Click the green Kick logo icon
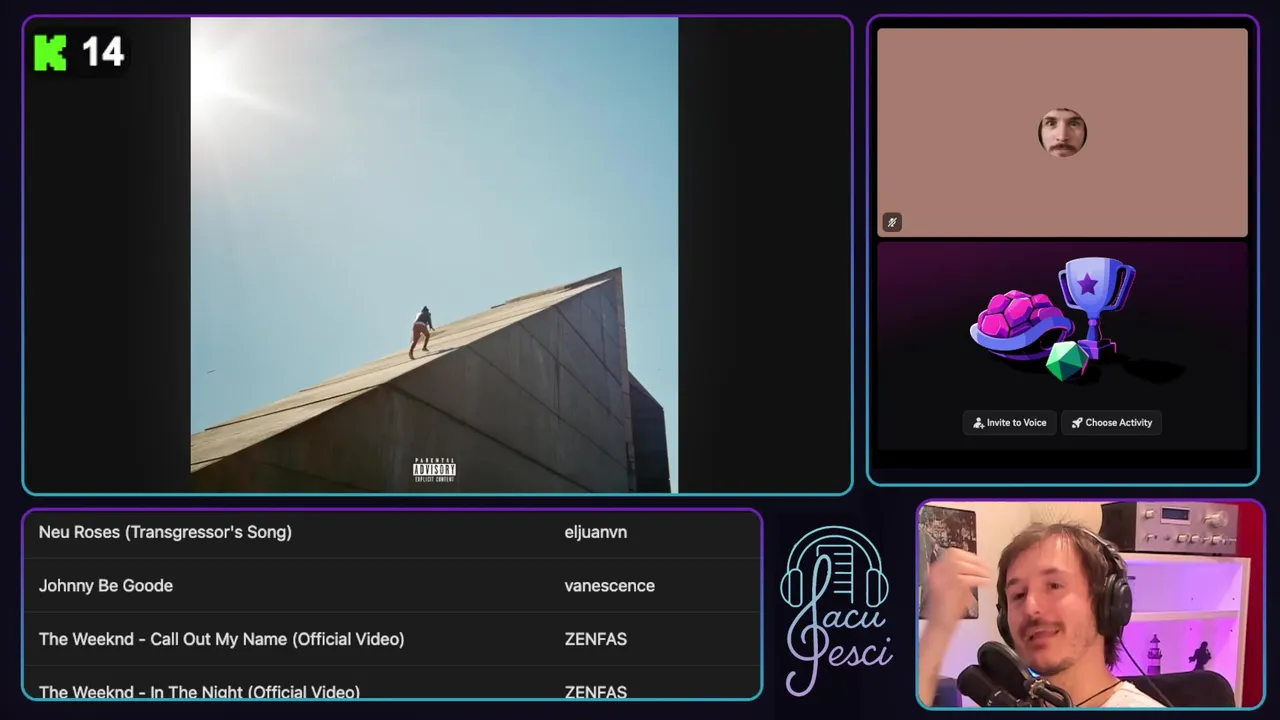Screen dimensions: 1280x720 [50, 52]
